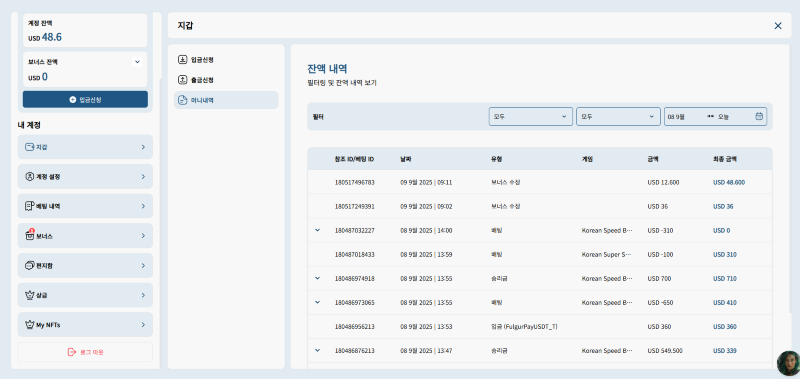800x379 pixels.
Task: Open the second 모두 filter dropdown
Action: pos(618,116)
